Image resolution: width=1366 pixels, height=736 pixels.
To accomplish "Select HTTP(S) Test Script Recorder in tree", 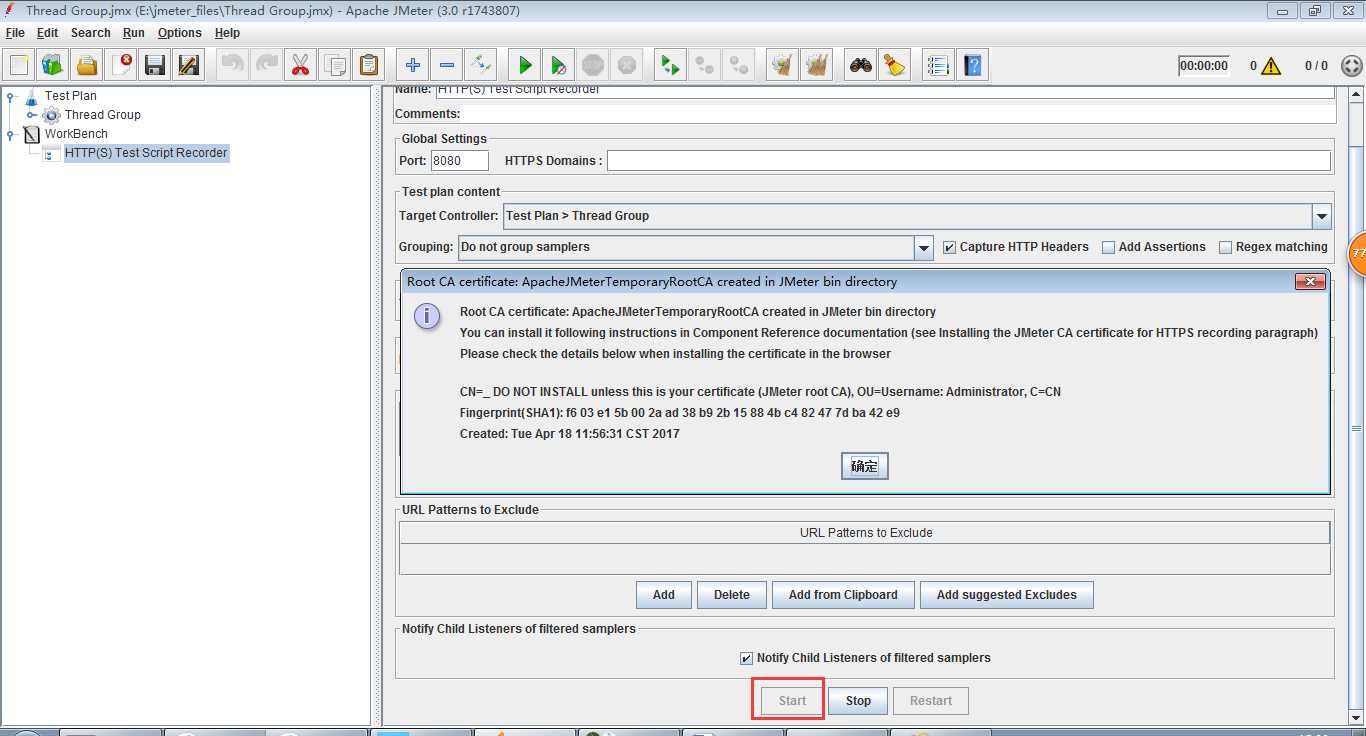I will [x=146, y=153].
